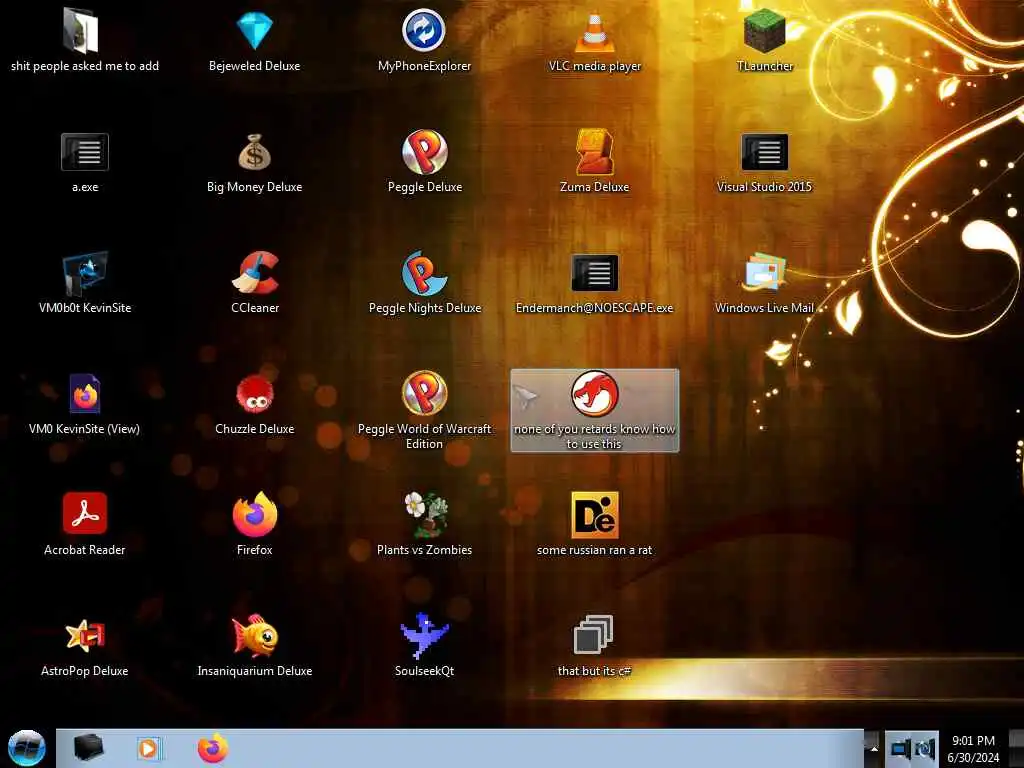Expand hidden system tray icons arrow

pyautogui.click(x=874, y=749)
